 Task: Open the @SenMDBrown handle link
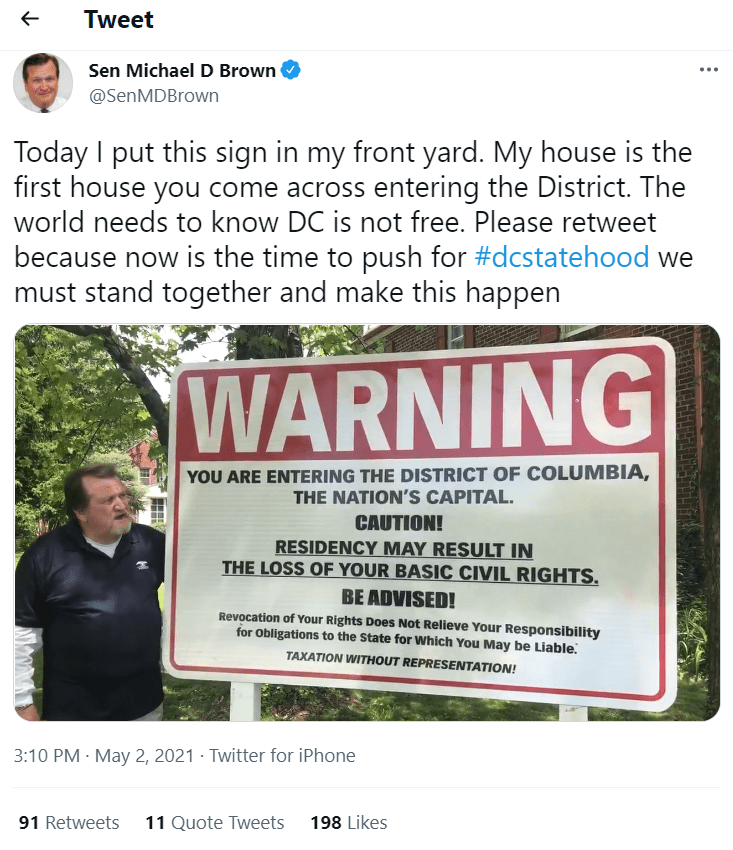(x=153, y=96)
